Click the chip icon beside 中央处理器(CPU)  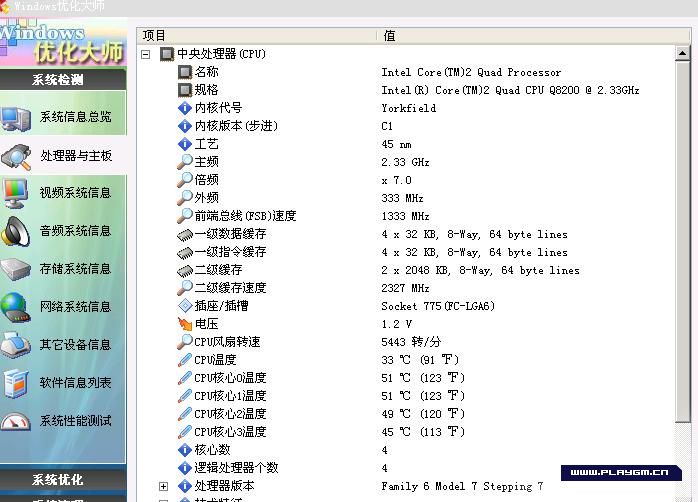[x=166, y=54]
